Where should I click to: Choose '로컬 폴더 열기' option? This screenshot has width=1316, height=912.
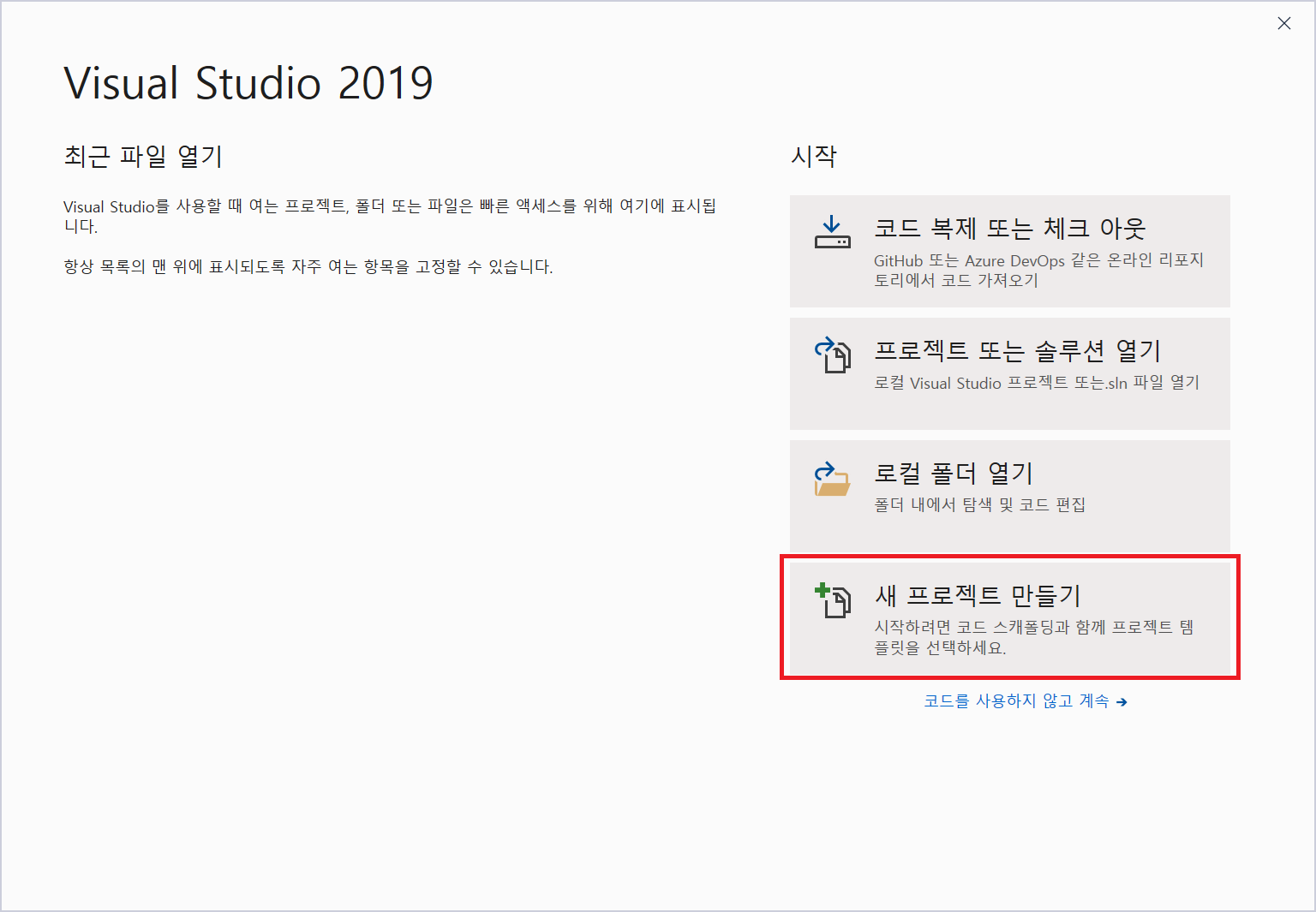[x=1009, y=496]
